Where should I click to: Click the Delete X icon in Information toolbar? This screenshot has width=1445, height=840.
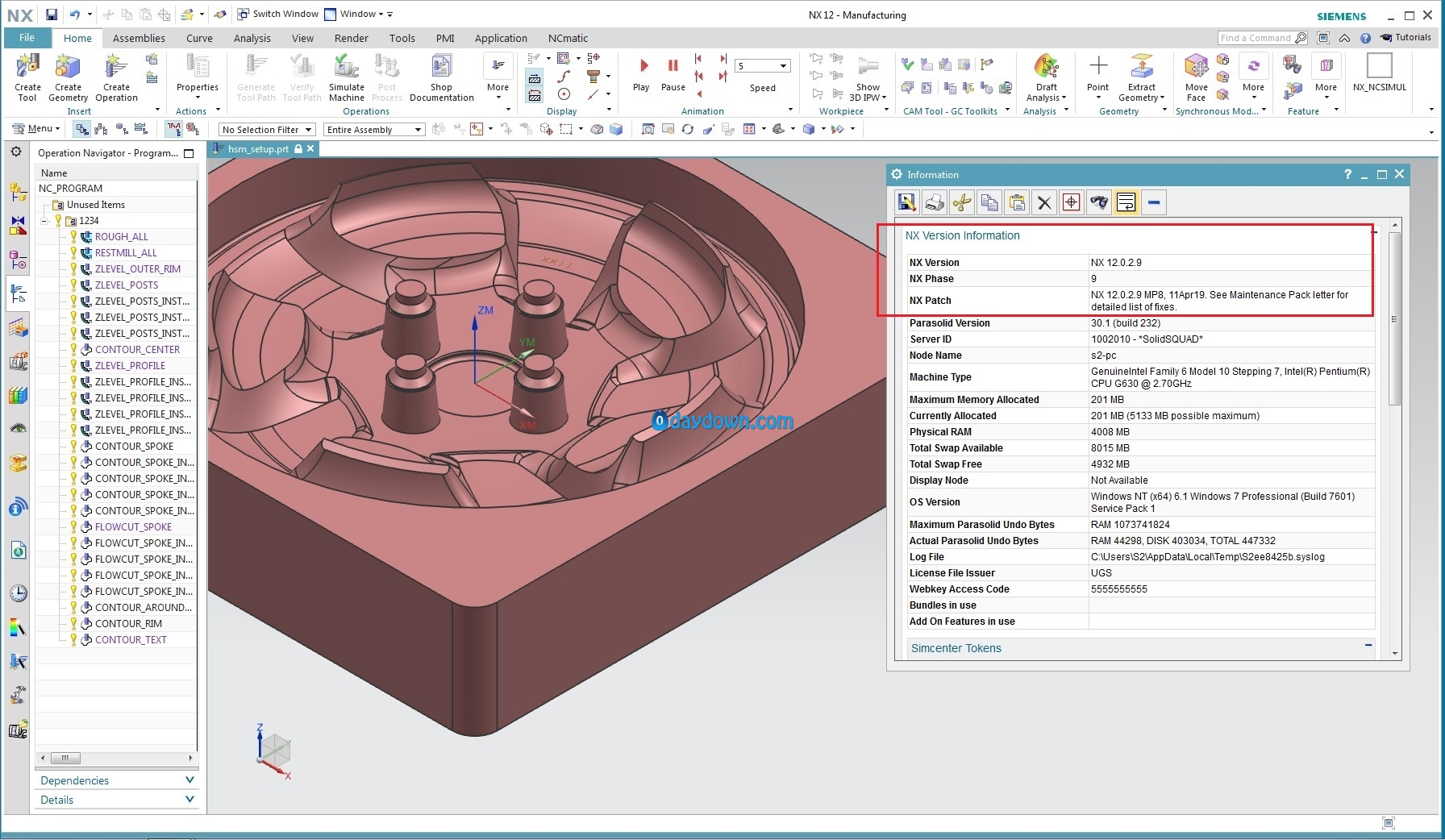pos(1044,202)
